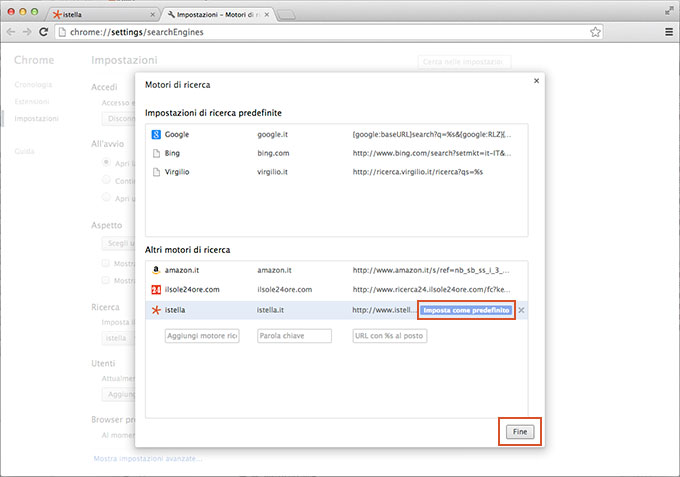Screen dimensions: 680x477
Task: Click the Virgilio page icon
Action: point(157,172)
